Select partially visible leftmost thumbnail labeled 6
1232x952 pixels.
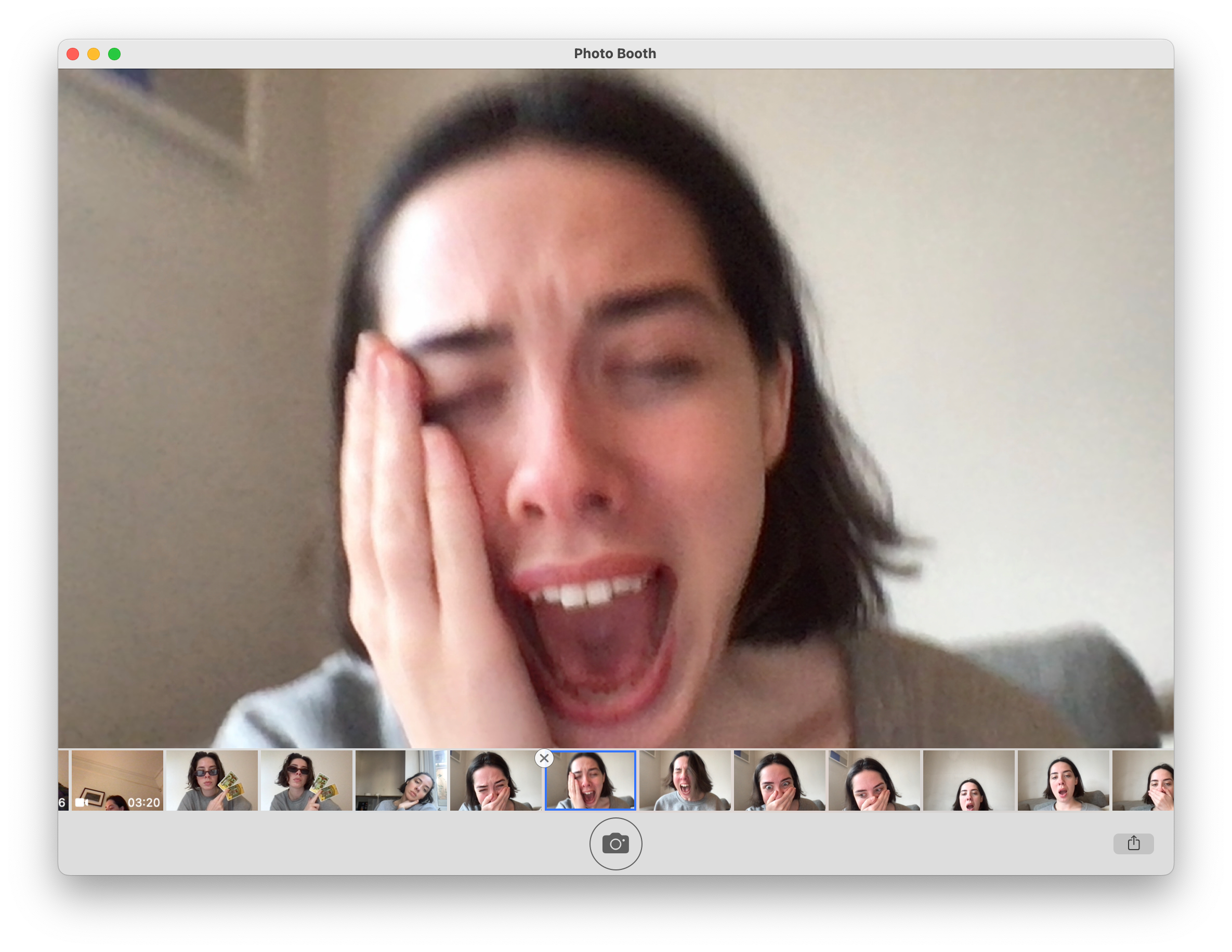click(62, 780)
